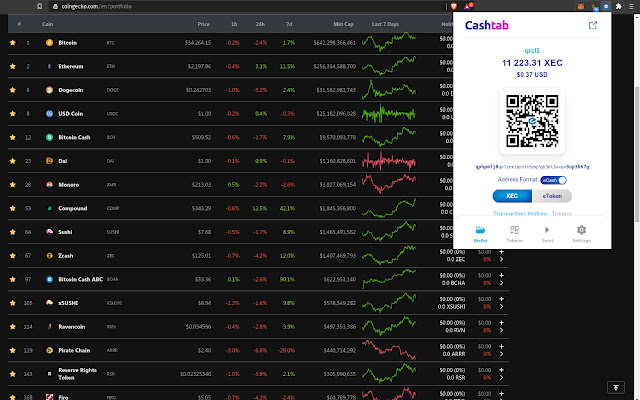
Task: Add a transaction with Bitcoin Cash ABC plus icon
Action: coord(501,276)
